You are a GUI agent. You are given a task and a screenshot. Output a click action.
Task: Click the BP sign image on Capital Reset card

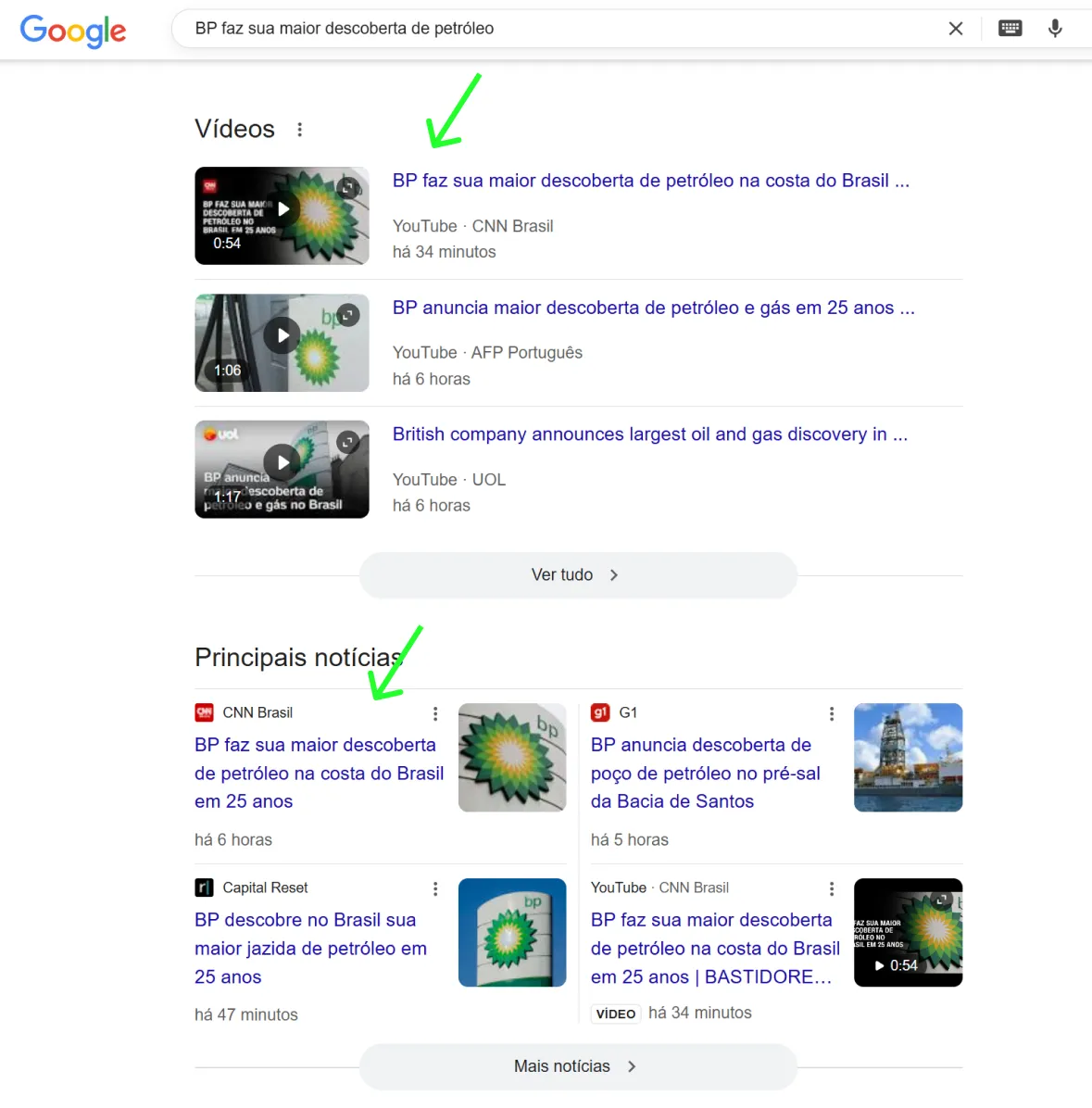(512, 933)
